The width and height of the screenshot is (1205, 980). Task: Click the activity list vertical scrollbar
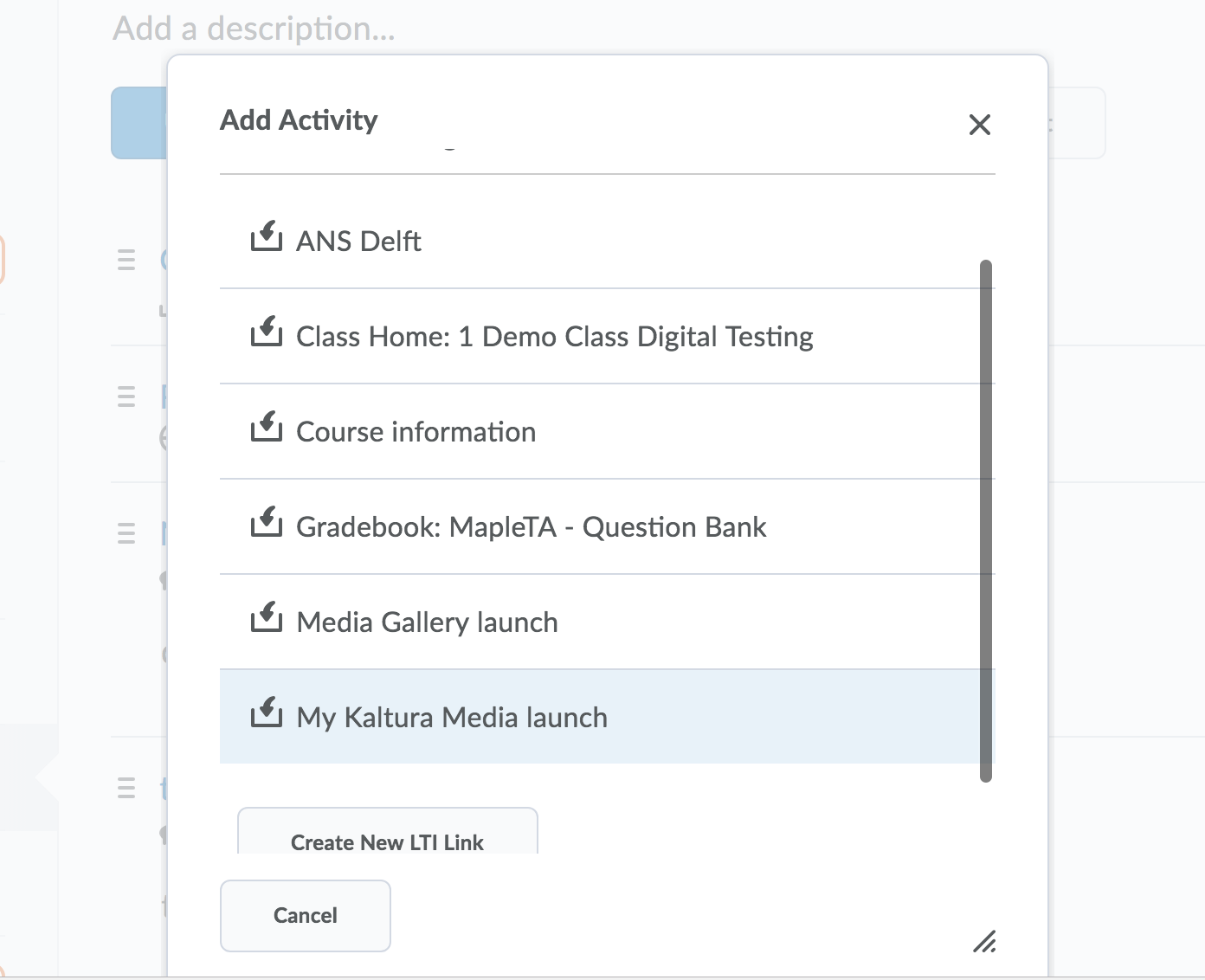click(985, 519)
